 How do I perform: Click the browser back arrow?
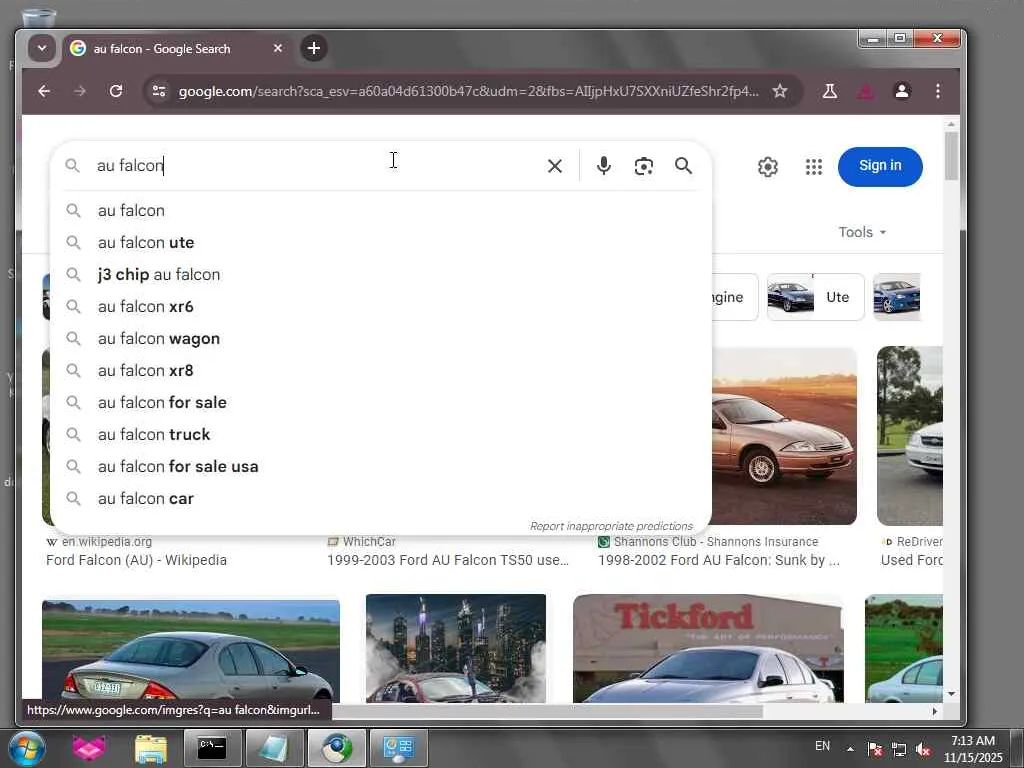pyautogui.click(x=44, y=91)
